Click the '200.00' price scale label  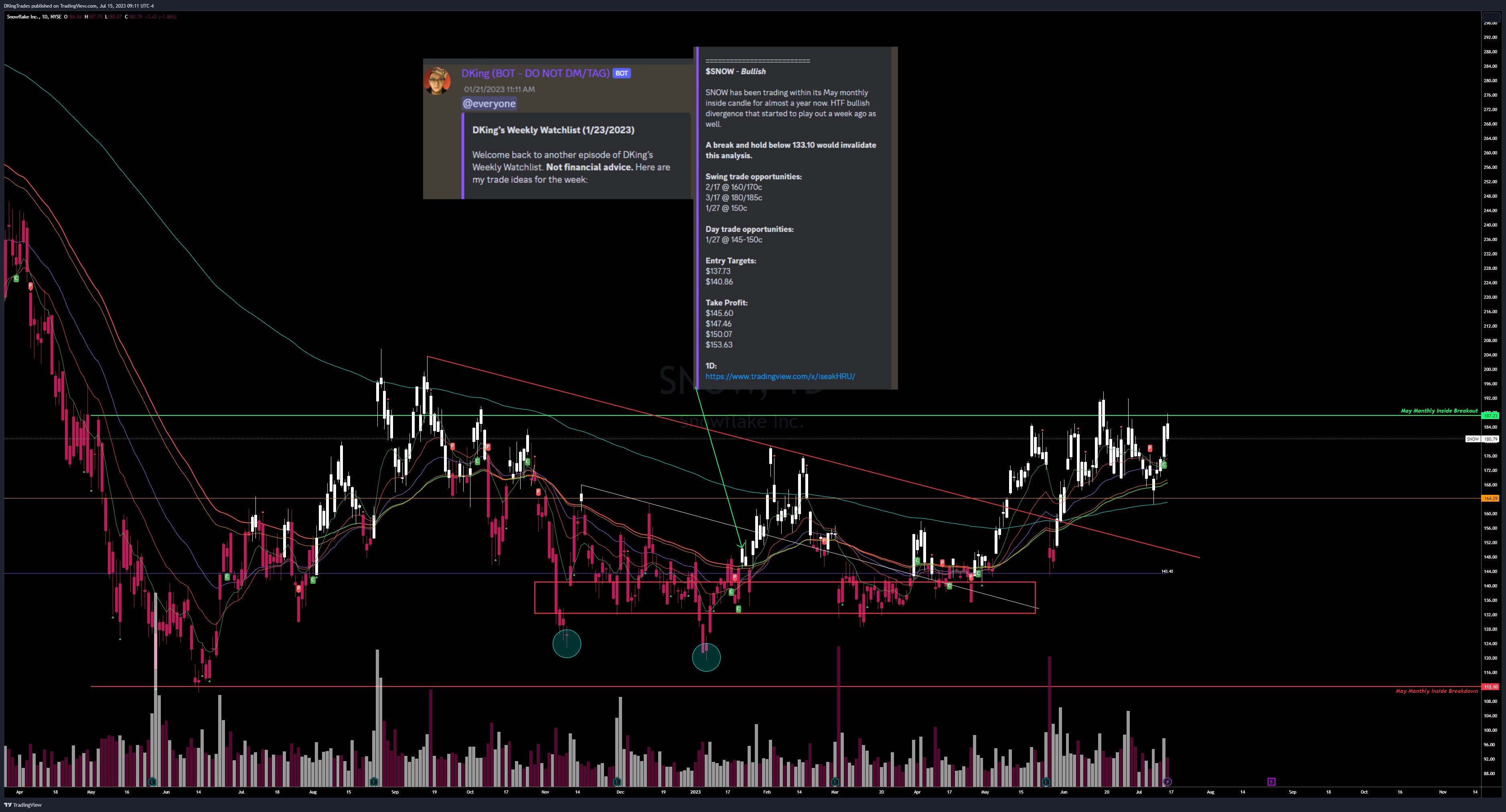pyautogui.click(x=1490, y=369)
